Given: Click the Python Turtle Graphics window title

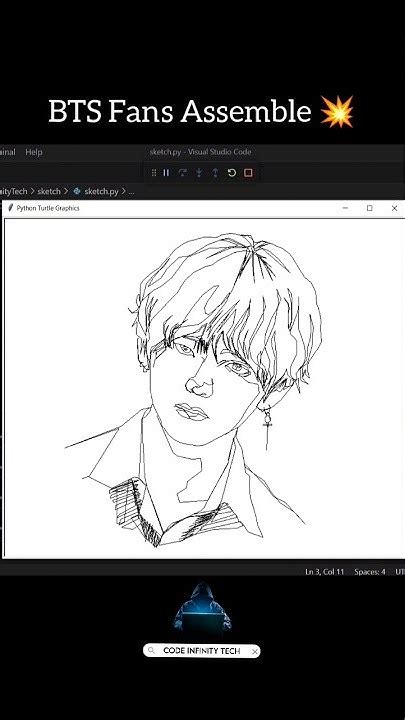Looking at the screenshot, I should tap(48, 208).
